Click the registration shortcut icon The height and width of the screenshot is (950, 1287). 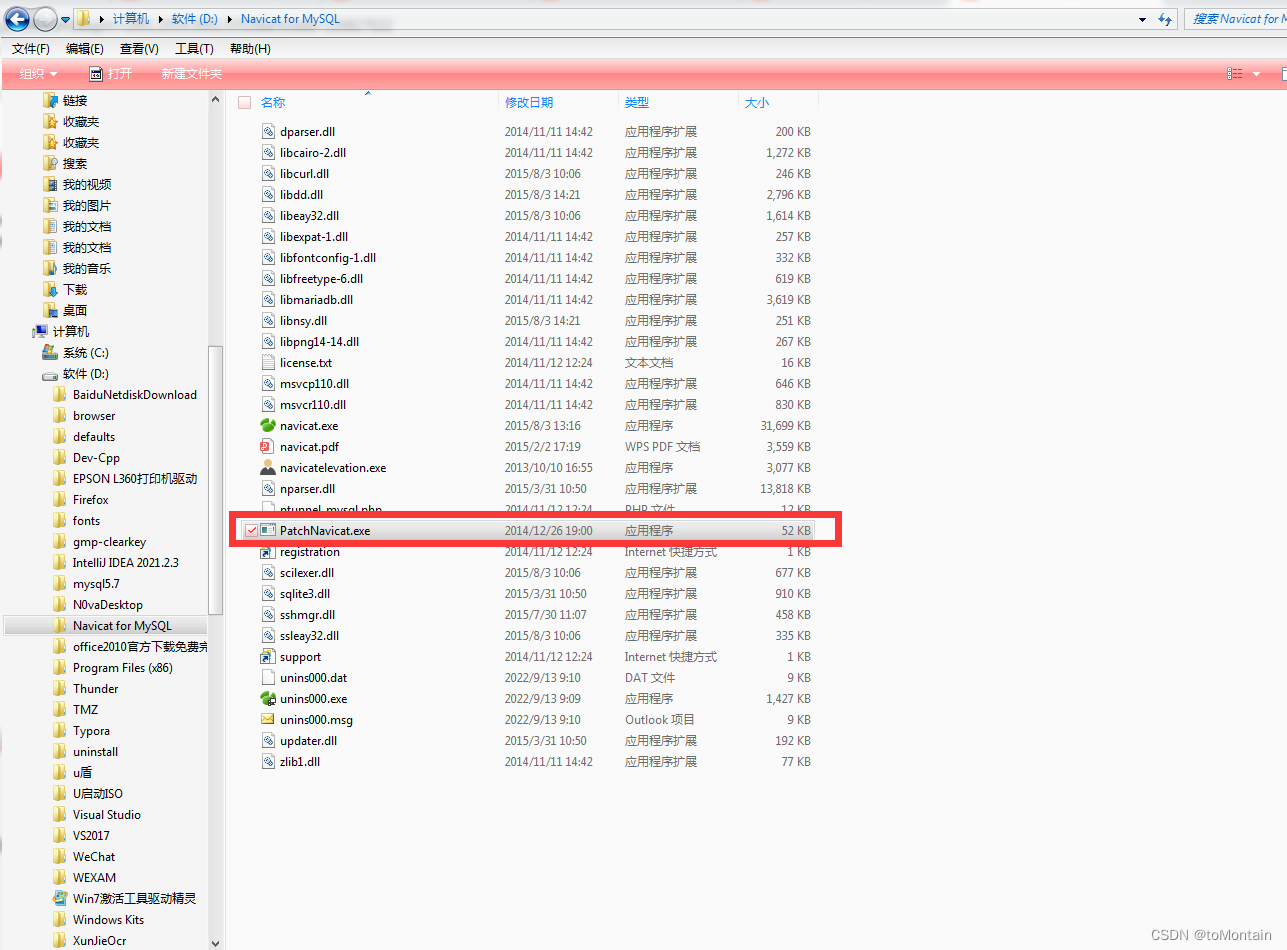click(x=267, y=552)
